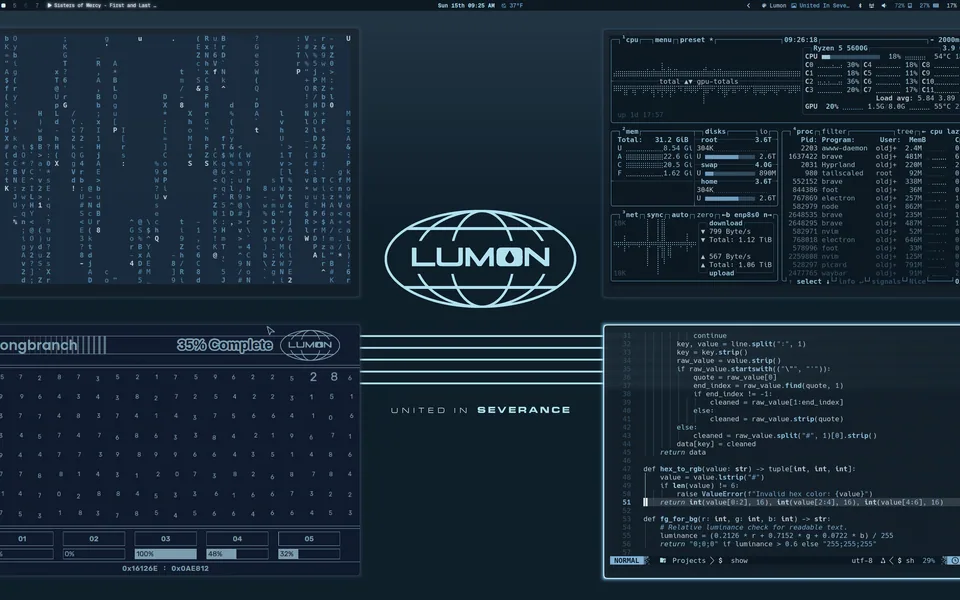
Task: Open bin 02 in the refiner window
Action: [94, 539]
